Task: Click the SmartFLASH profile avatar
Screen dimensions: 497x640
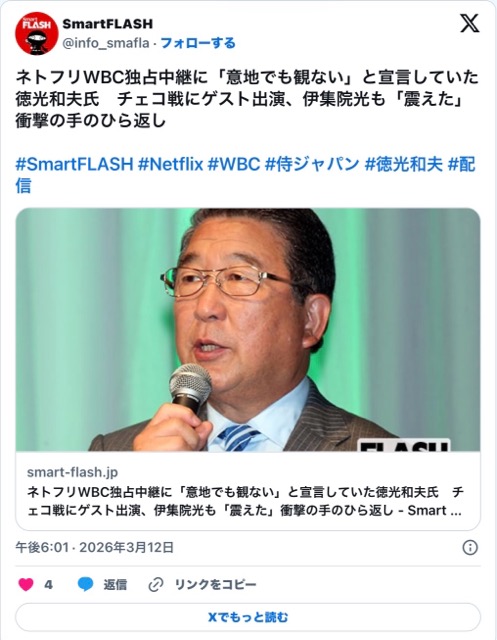Action: (x=37, y=33)
